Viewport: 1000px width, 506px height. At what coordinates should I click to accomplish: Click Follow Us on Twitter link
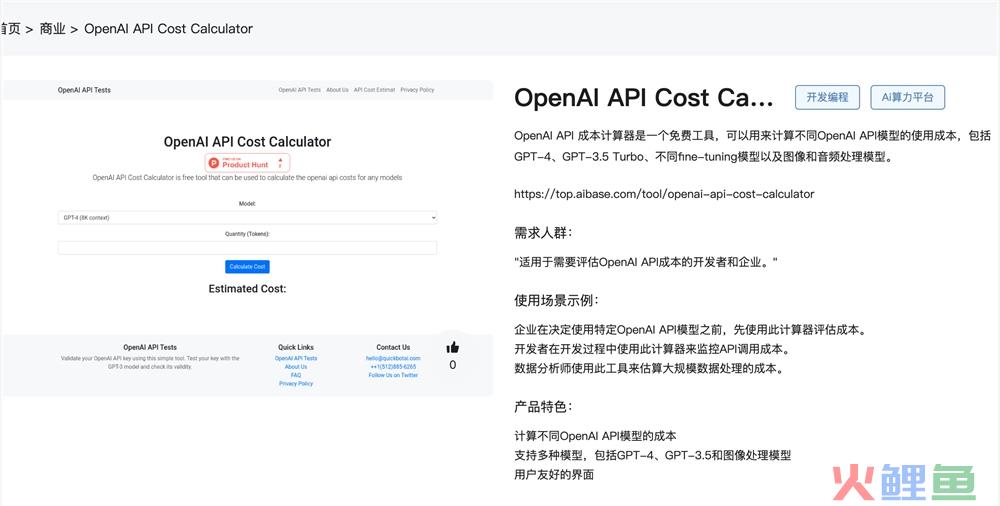click(393, 375)
